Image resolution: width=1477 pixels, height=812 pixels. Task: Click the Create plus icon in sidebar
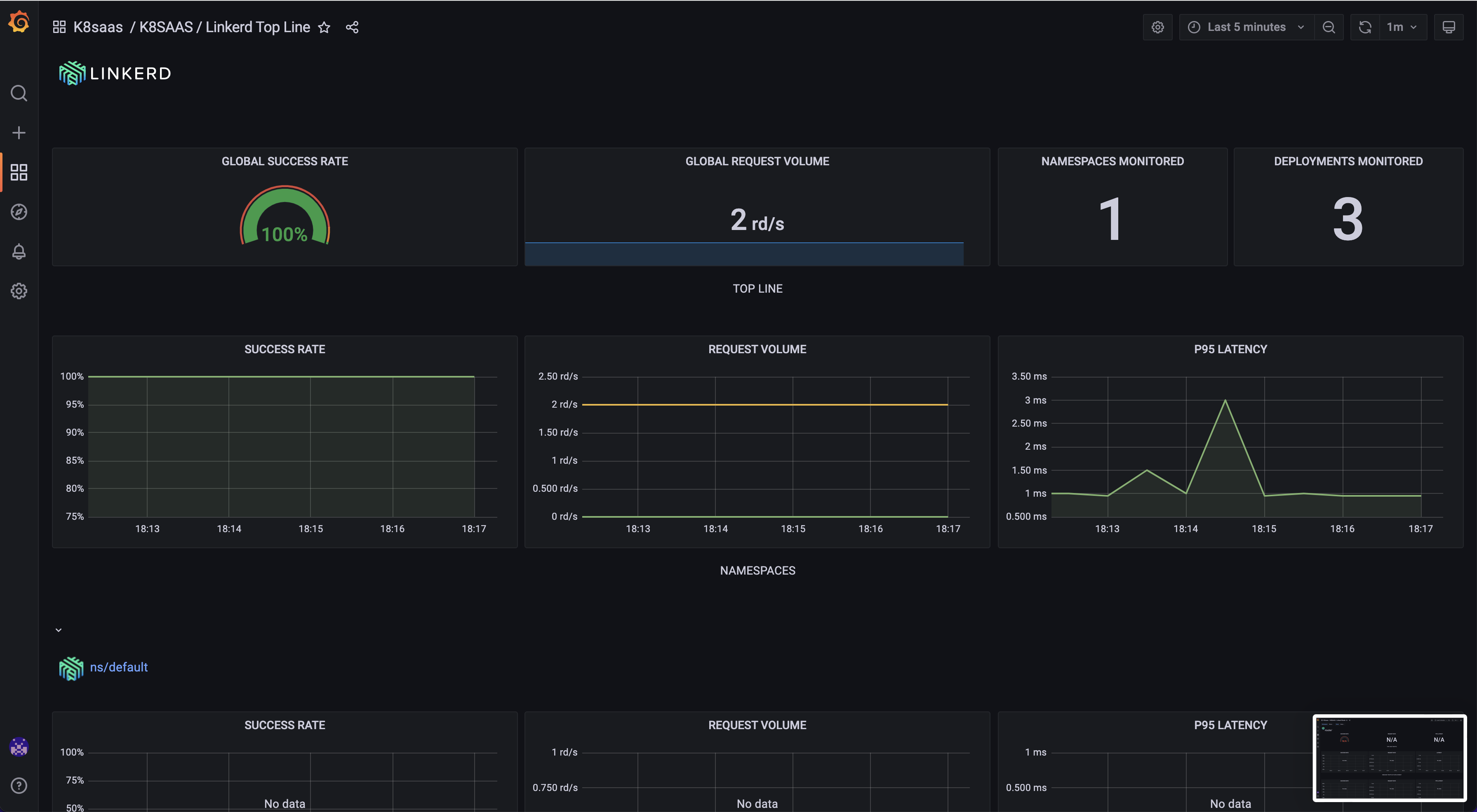19,133
